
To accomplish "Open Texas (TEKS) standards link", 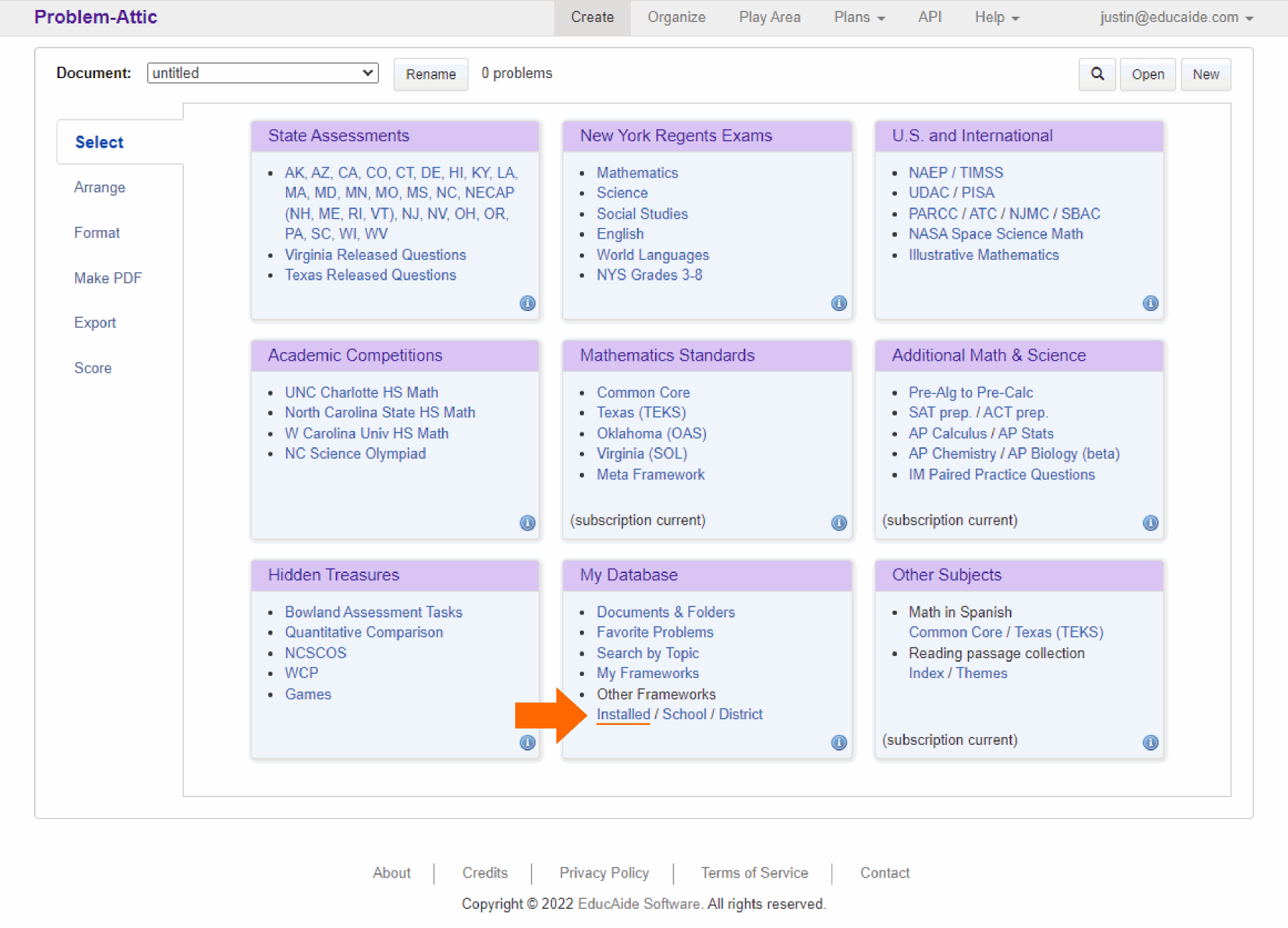I will point(642,413).
